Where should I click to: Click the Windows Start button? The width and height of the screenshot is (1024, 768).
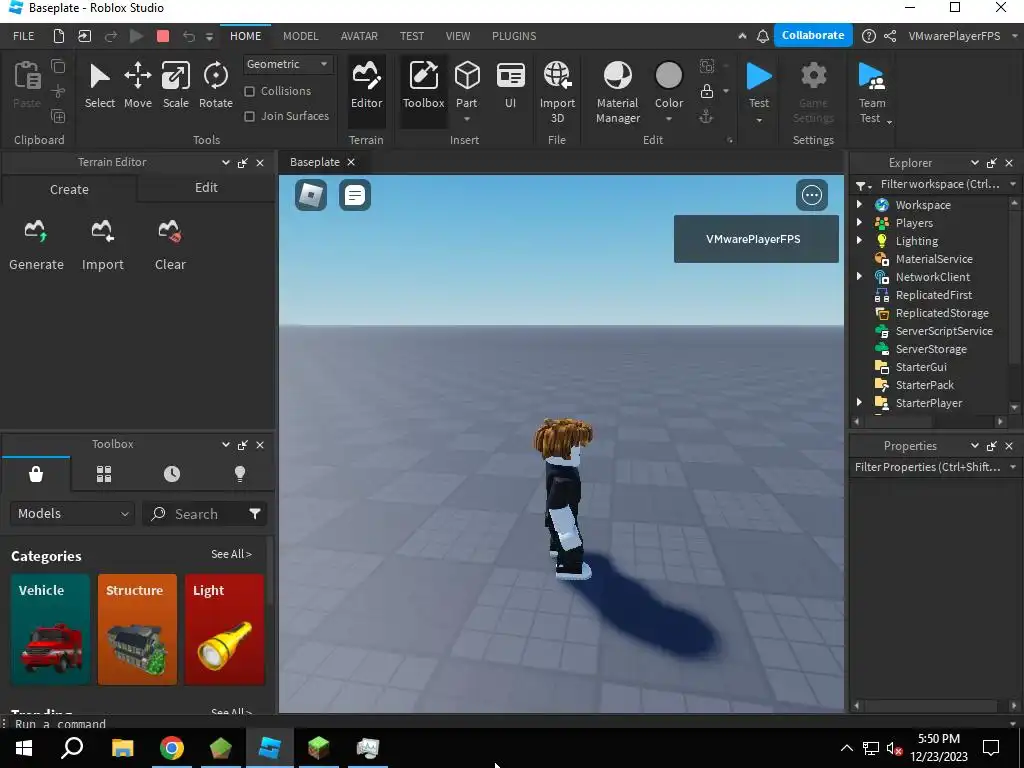click(x=24, y=748)
